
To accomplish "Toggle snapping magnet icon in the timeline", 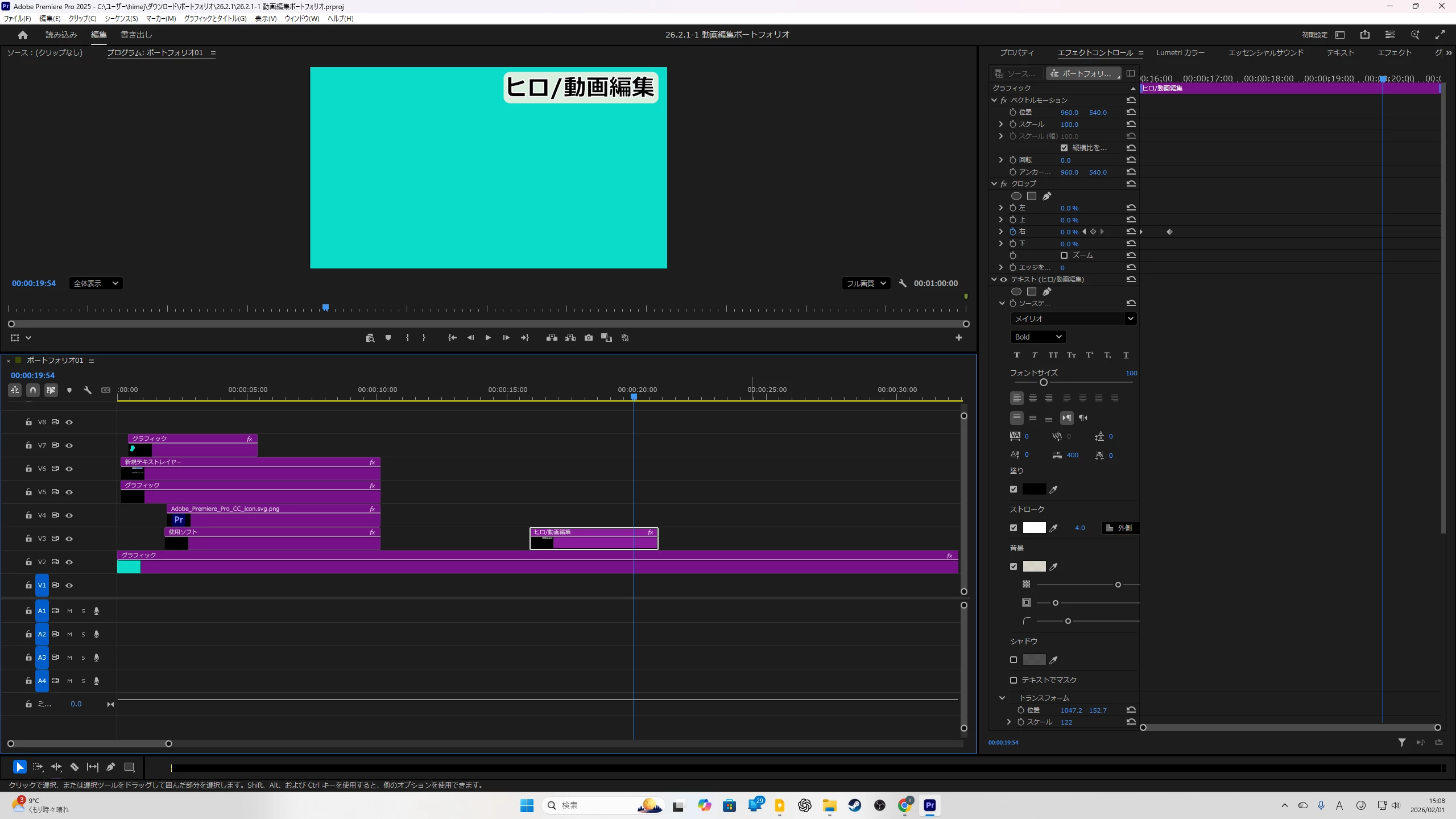I will (x=33, y=390).
